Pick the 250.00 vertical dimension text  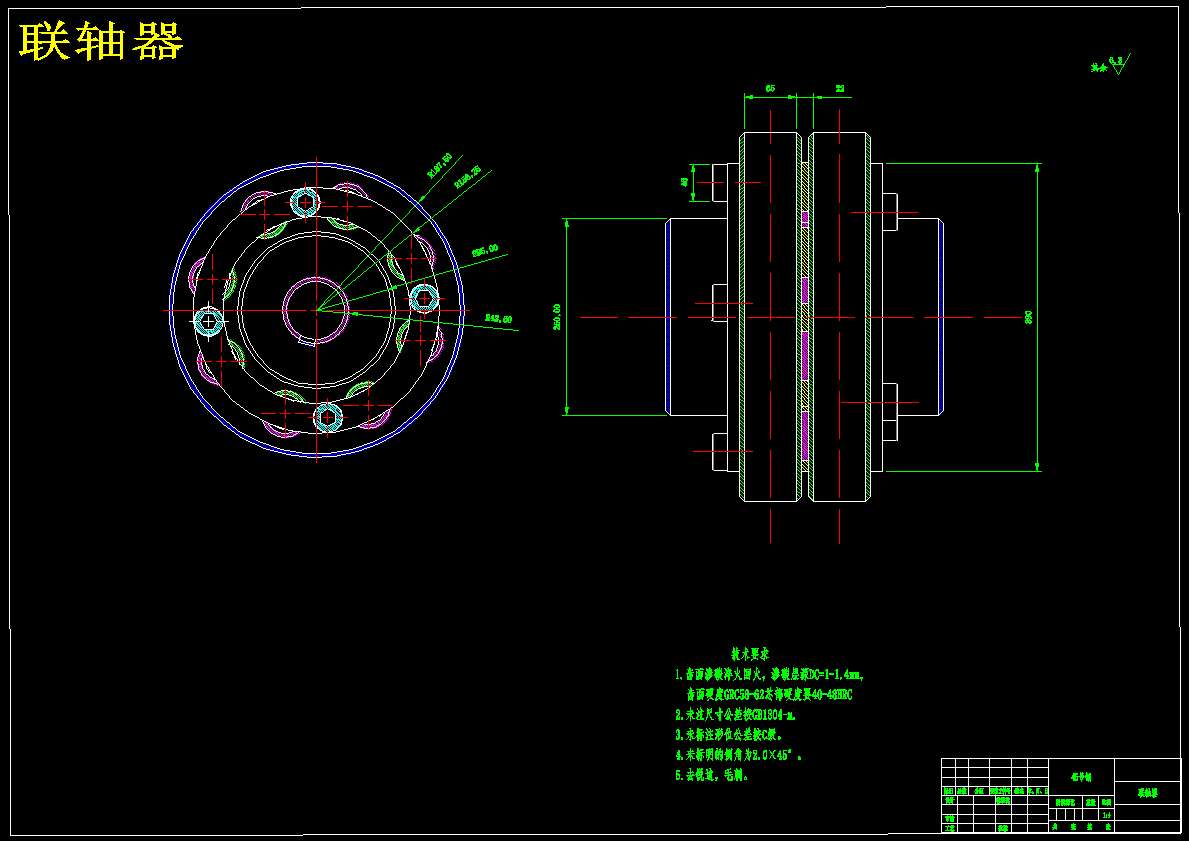(x=557, y=317)
